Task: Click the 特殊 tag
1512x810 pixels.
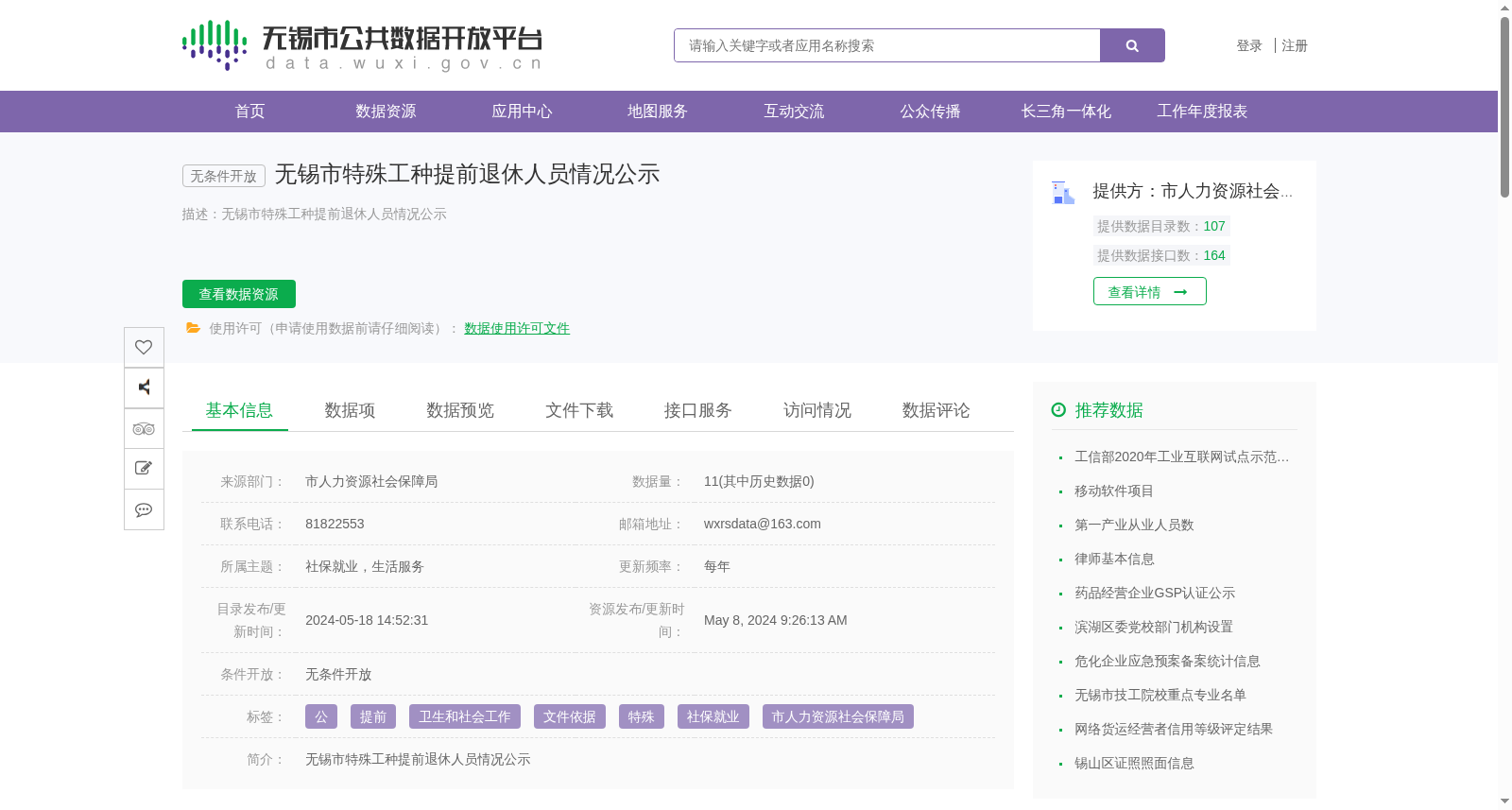Action: click(x=642, y=716)
